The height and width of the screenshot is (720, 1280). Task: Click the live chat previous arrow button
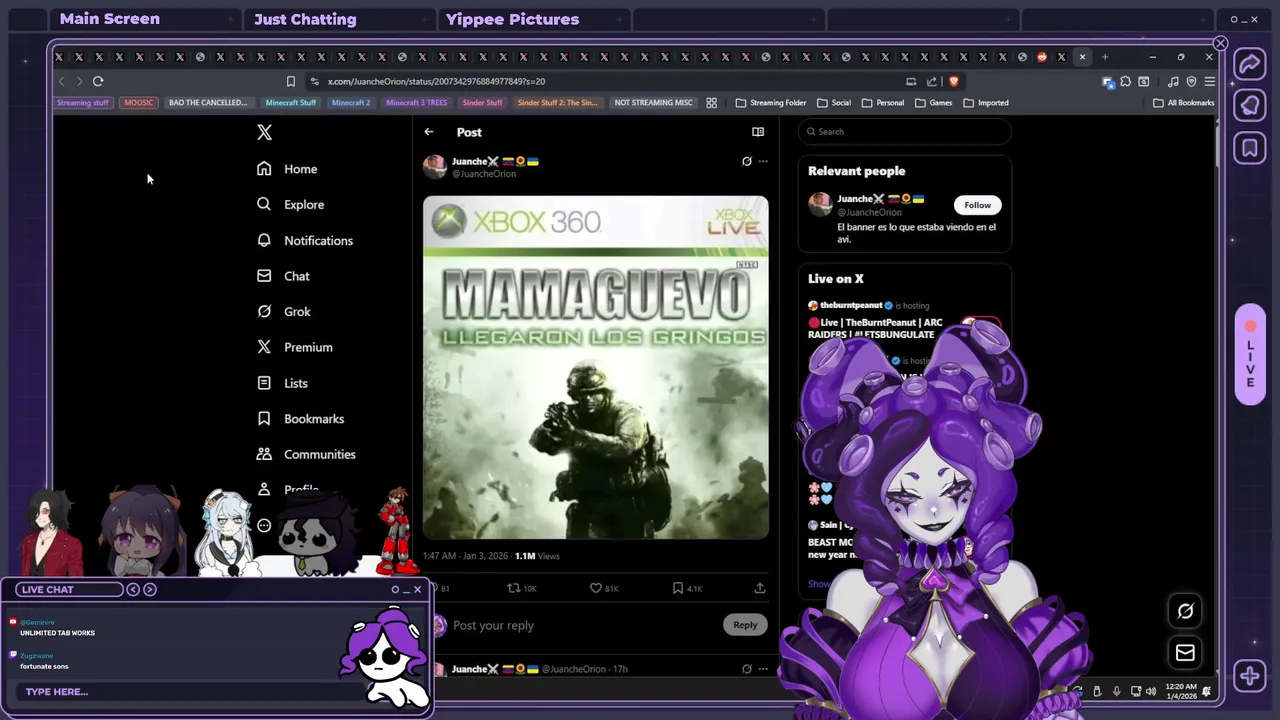(x=133, y=589)
